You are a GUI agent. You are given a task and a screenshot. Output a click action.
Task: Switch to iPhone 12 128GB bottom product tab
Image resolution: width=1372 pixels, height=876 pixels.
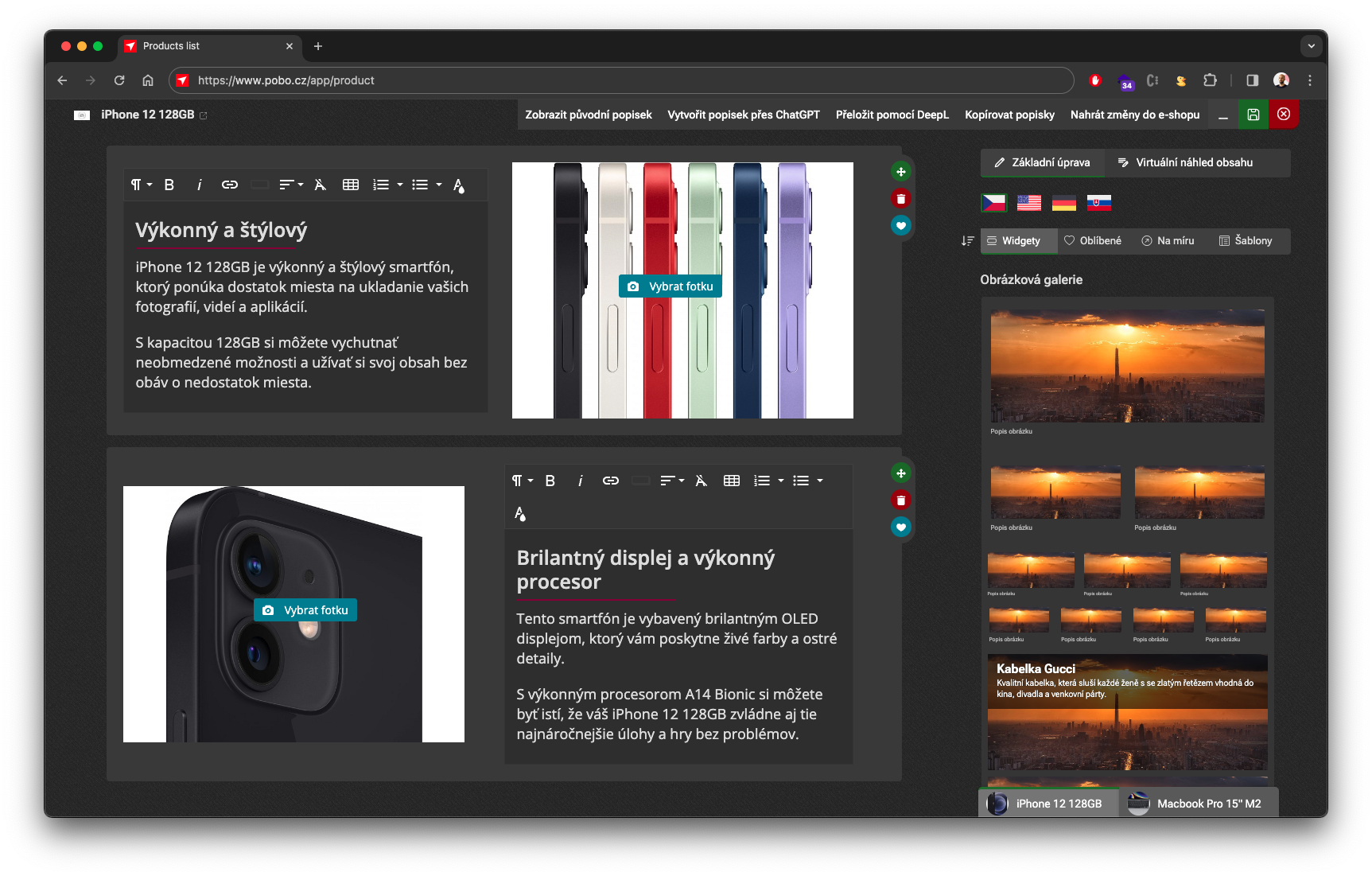click(x=1047, y=804)
